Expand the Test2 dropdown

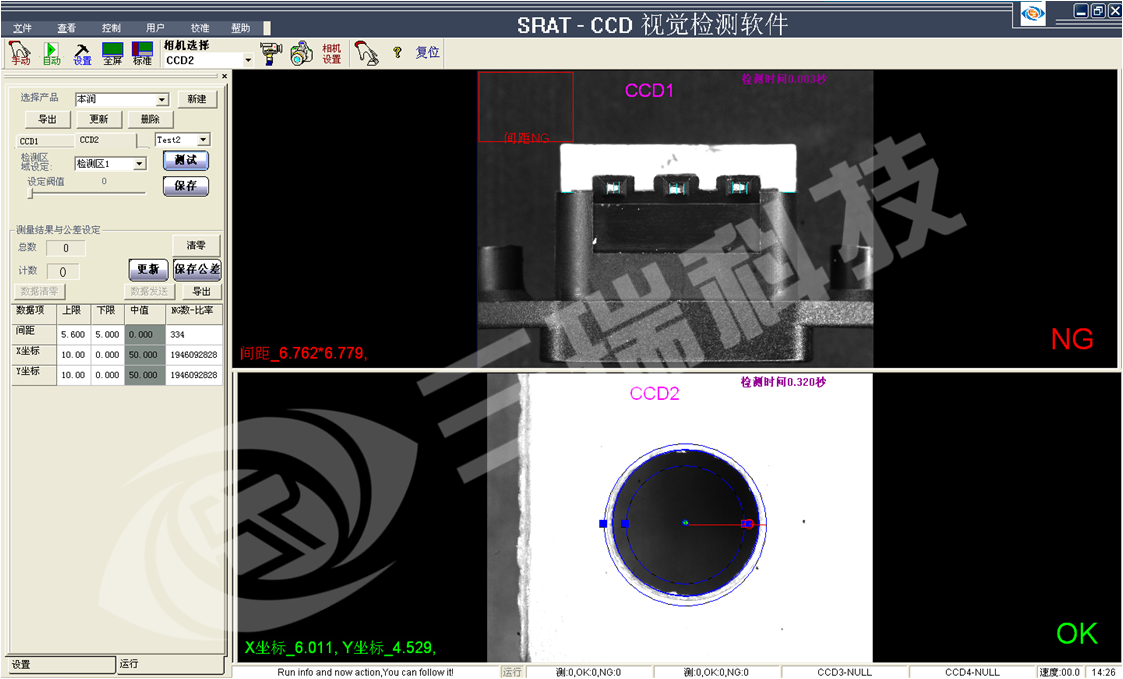point(203,140)
